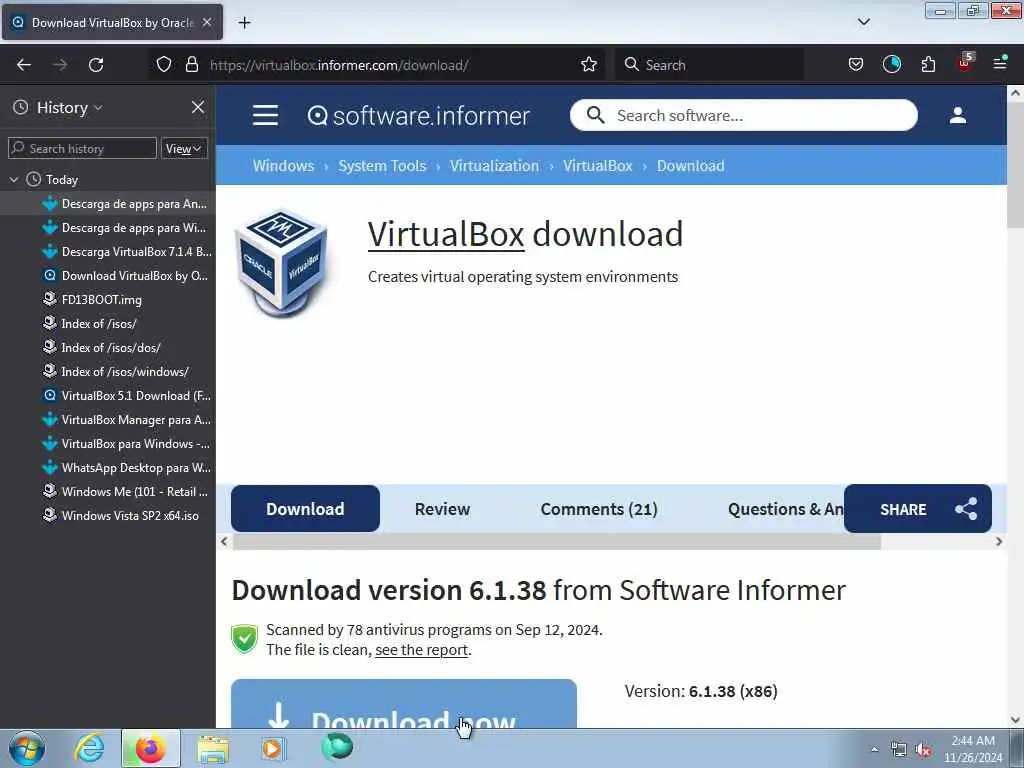Click the muted volume tray icon
This screenshot has height=768, width=1024.
tap(923, 750)
